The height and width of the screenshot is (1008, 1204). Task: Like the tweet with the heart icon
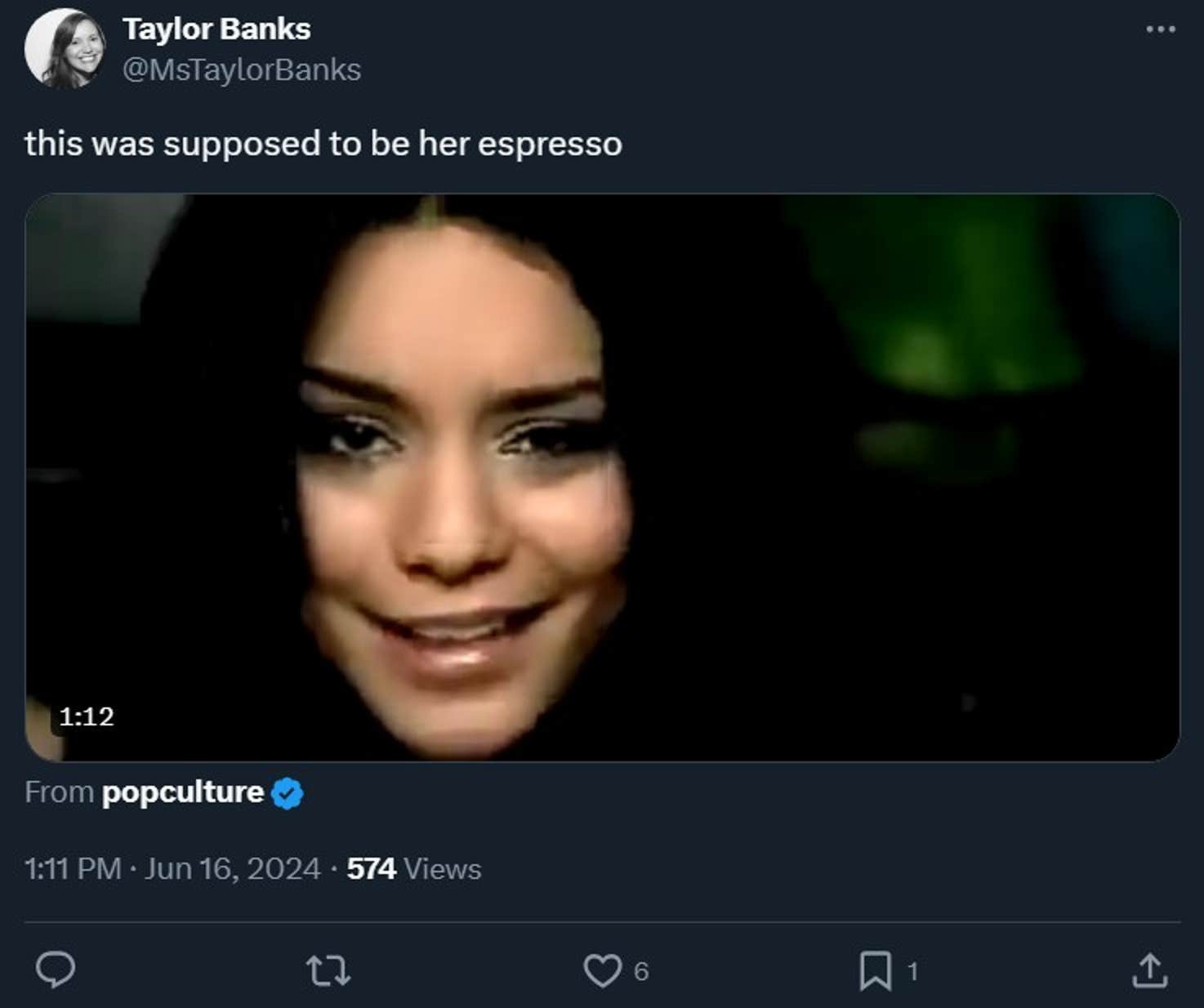tap(602, 970)
